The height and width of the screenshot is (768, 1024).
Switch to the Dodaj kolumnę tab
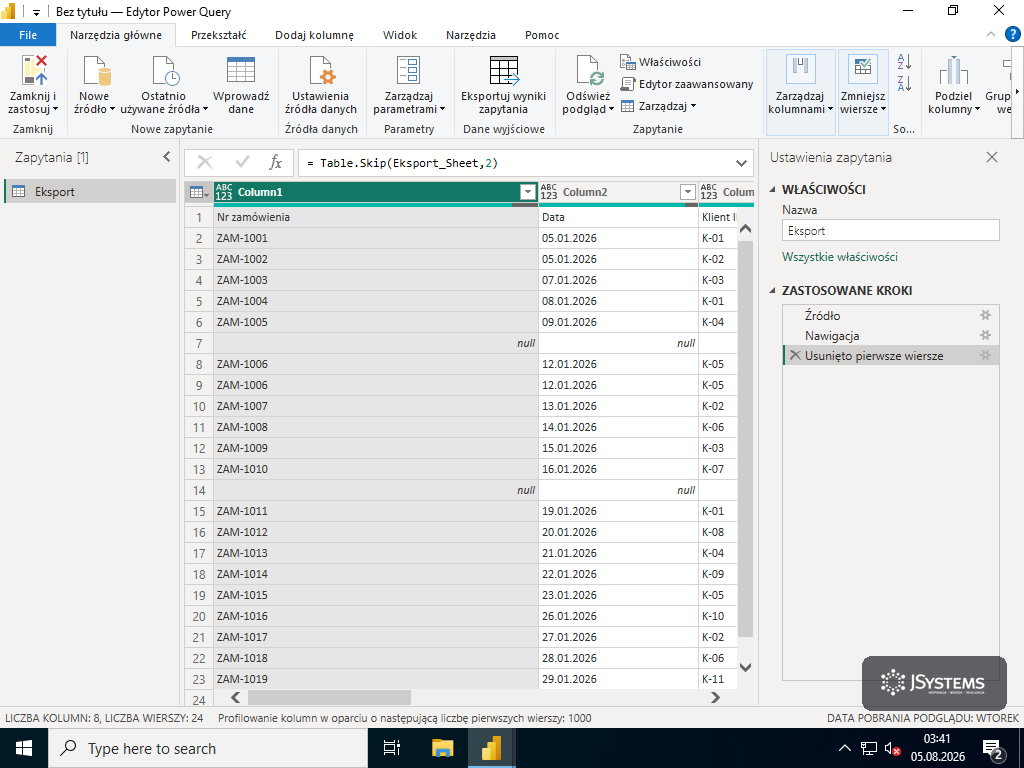314,35
